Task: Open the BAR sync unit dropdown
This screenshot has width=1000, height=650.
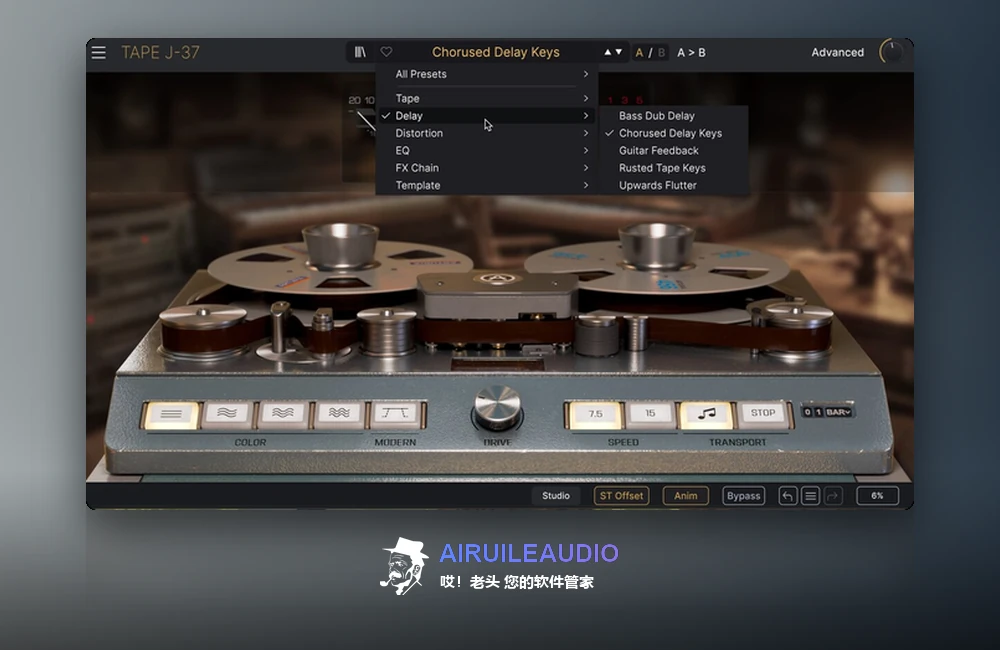Action: click(x=838, y=412)
